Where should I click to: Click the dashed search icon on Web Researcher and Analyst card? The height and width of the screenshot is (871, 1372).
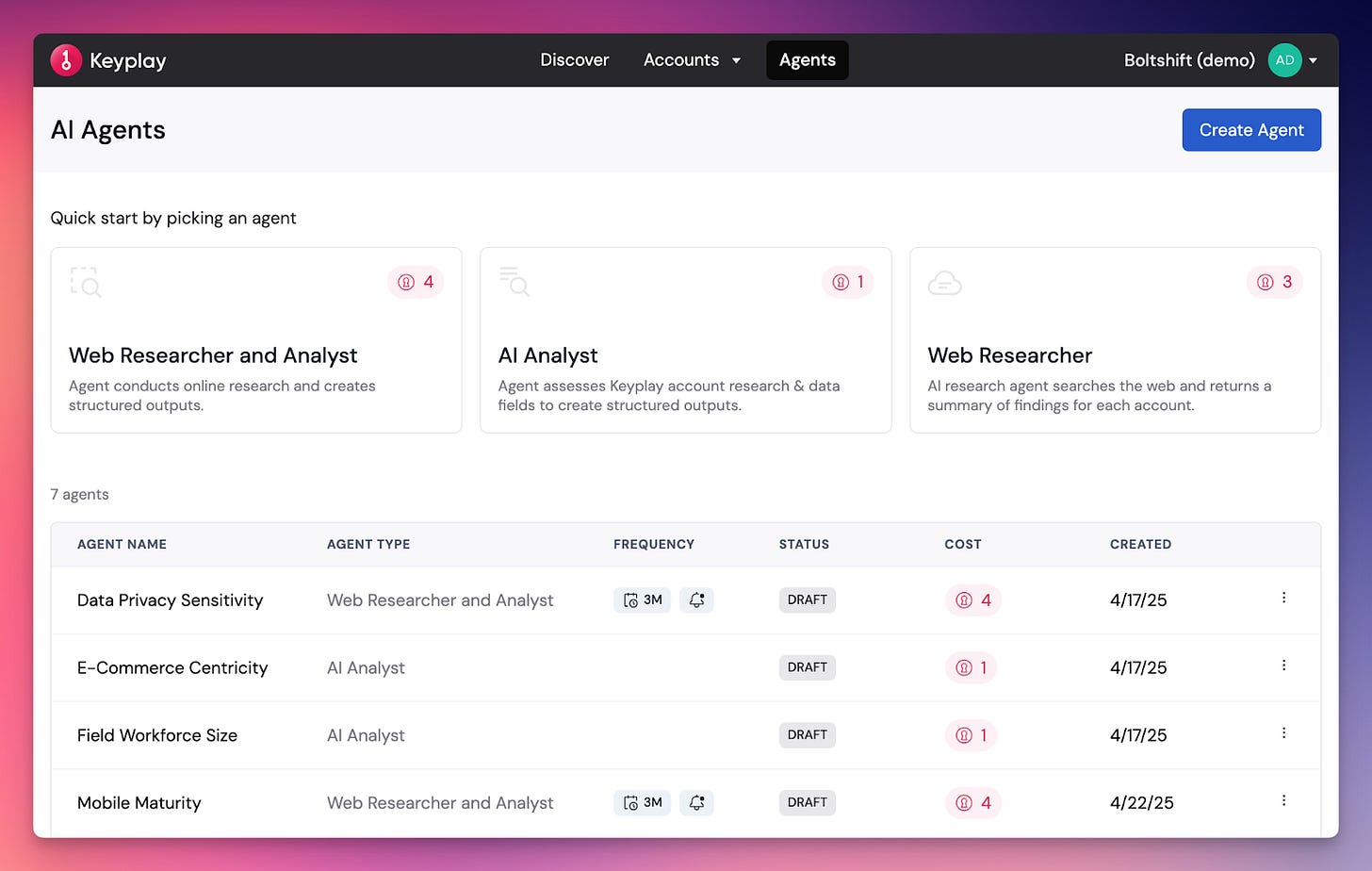pyautogui.click(x=86, y=282)
